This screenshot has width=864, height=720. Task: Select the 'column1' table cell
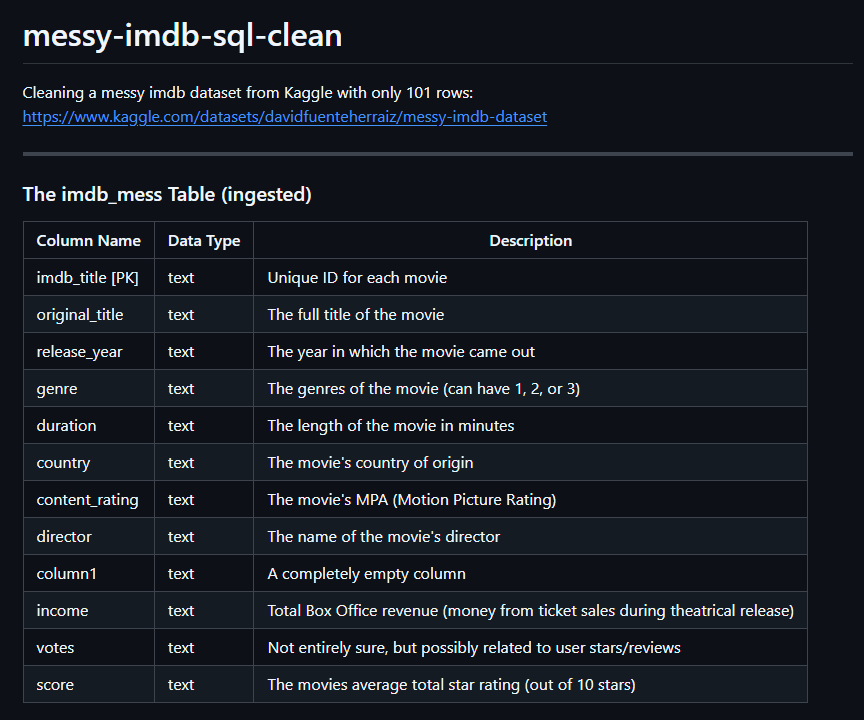click(65, 574)
